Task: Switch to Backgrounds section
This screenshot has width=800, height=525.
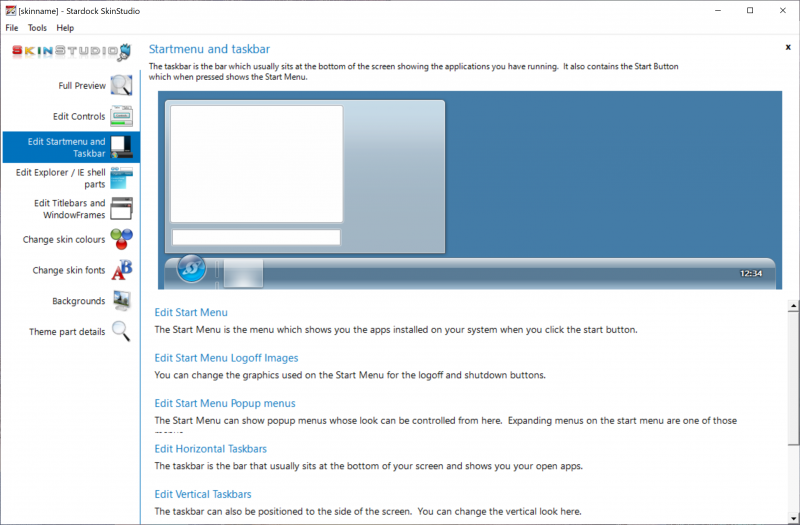Action: (x=79, y=301)
